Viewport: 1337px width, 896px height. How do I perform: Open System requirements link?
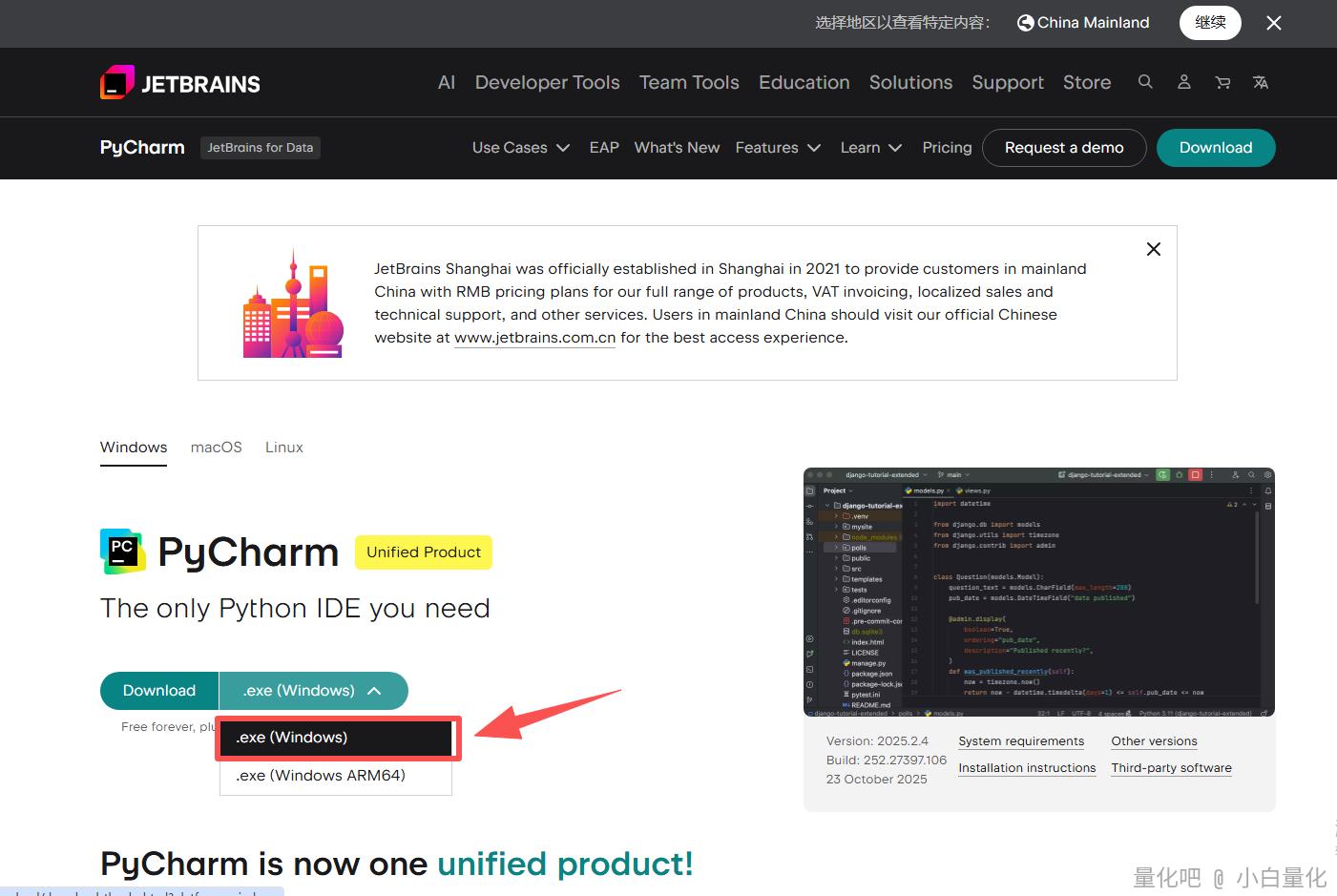pyautogui.click(x=1021, y=741)
